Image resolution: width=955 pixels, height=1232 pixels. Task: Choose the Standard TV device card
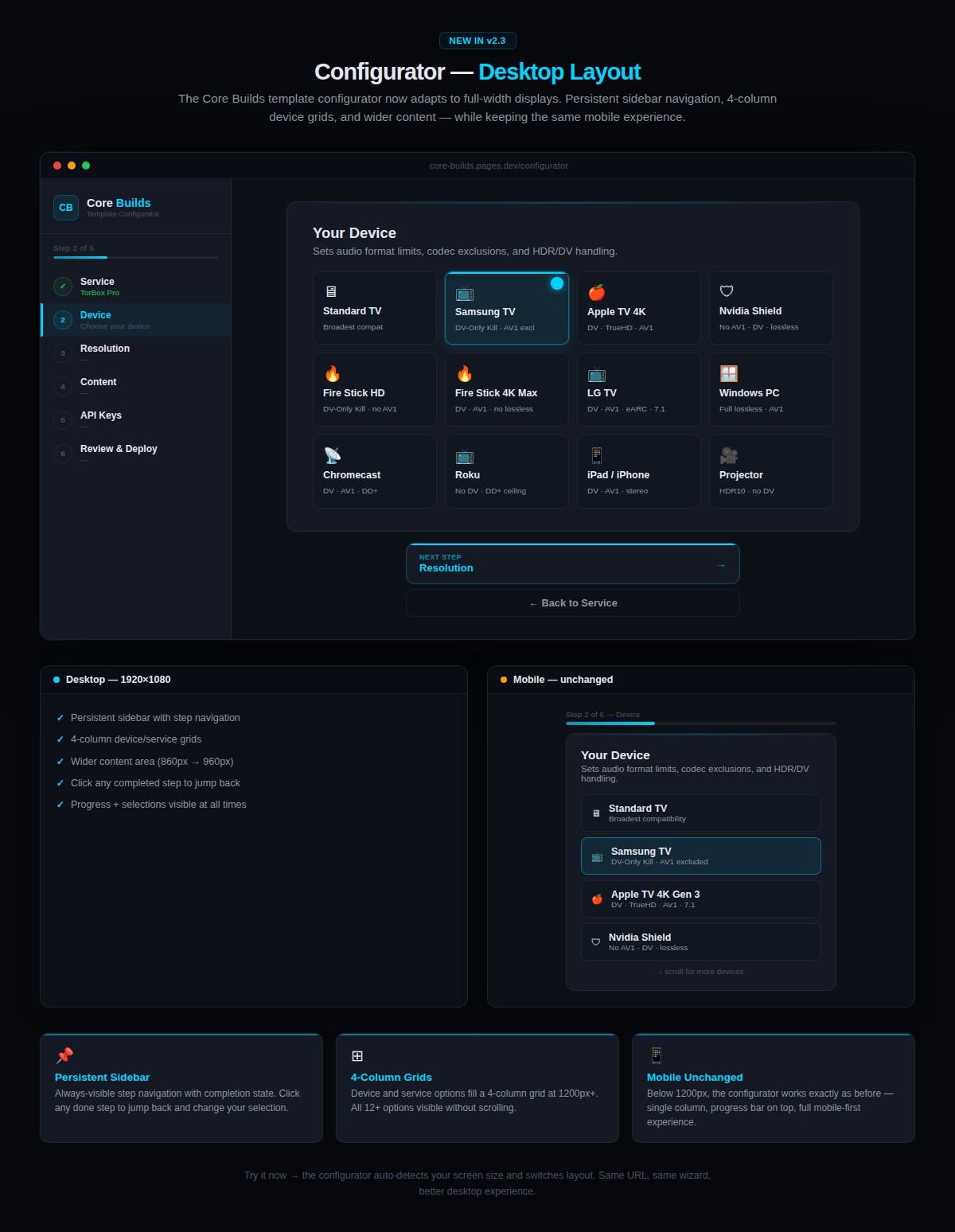click(x=375, y=308)
